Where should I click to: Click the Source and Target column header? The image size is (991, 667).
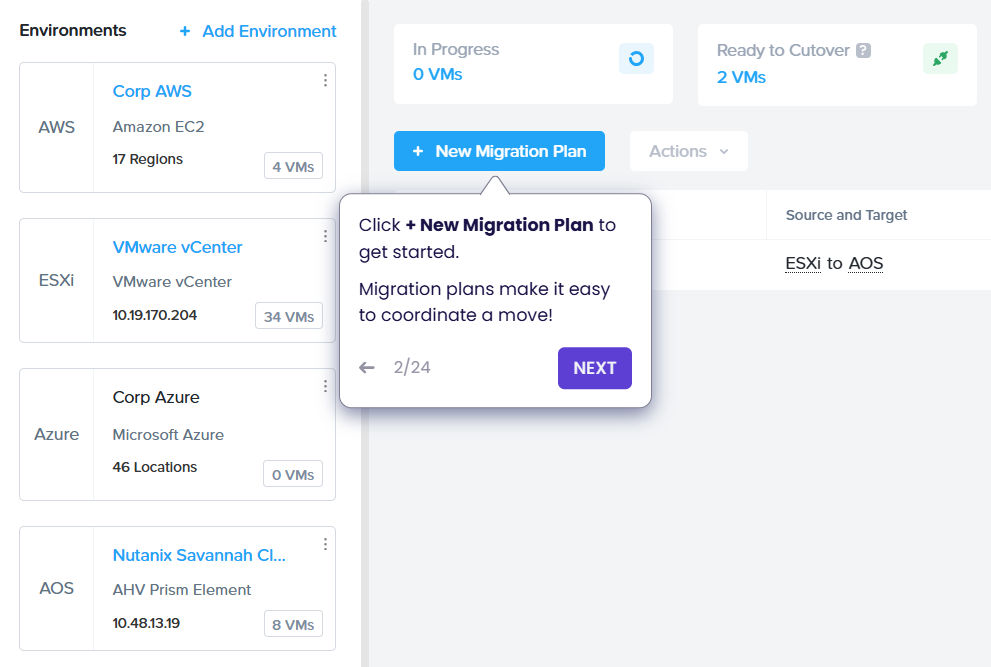846,215
